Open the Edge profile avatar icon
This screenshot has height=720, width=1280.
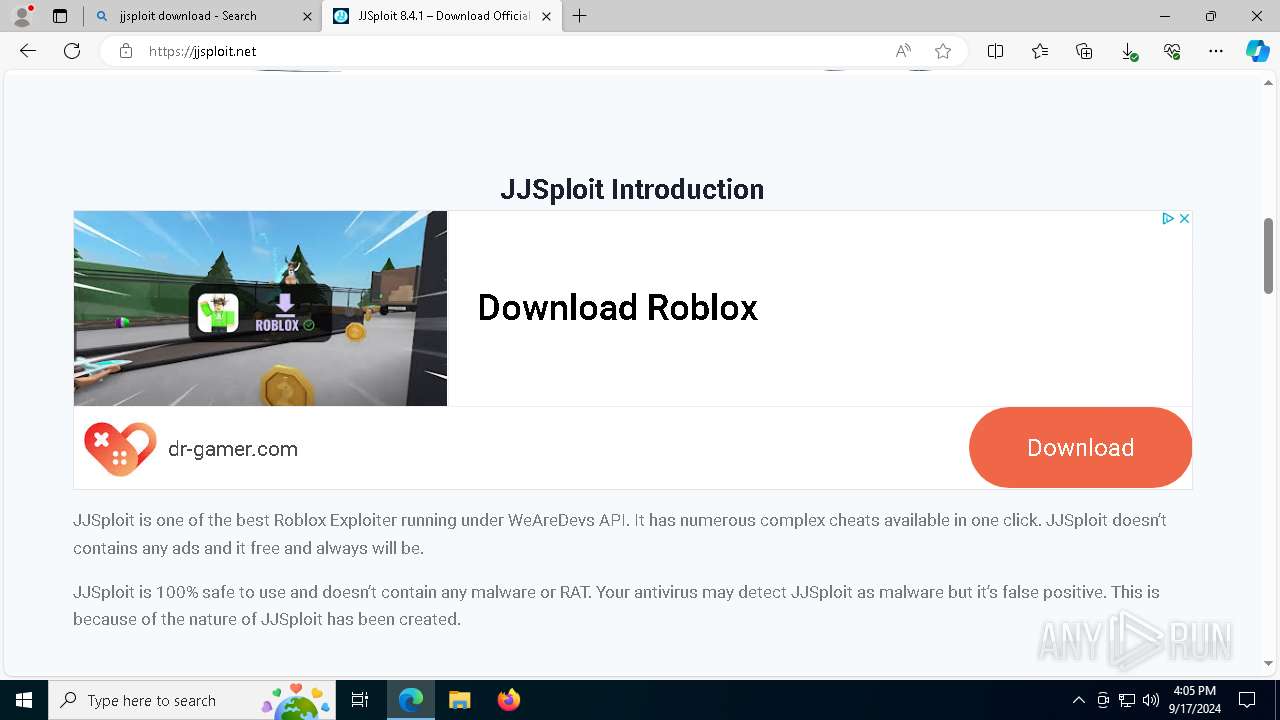pos(22,16)
